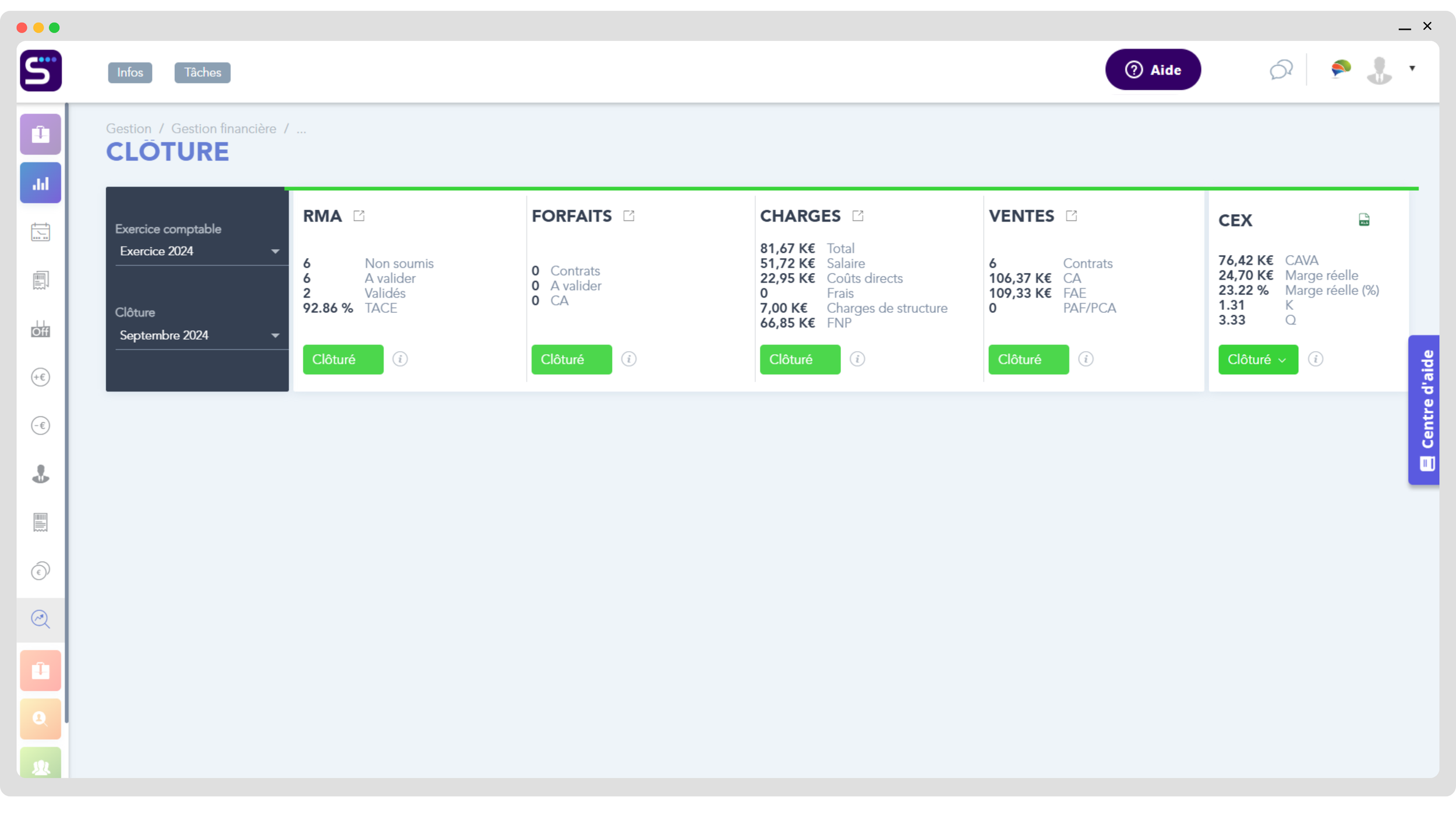Viewport: 1456px width, 819px height.
Task: Show info icon next to FORFAITS Clôturé
Action: pos(629,359)
